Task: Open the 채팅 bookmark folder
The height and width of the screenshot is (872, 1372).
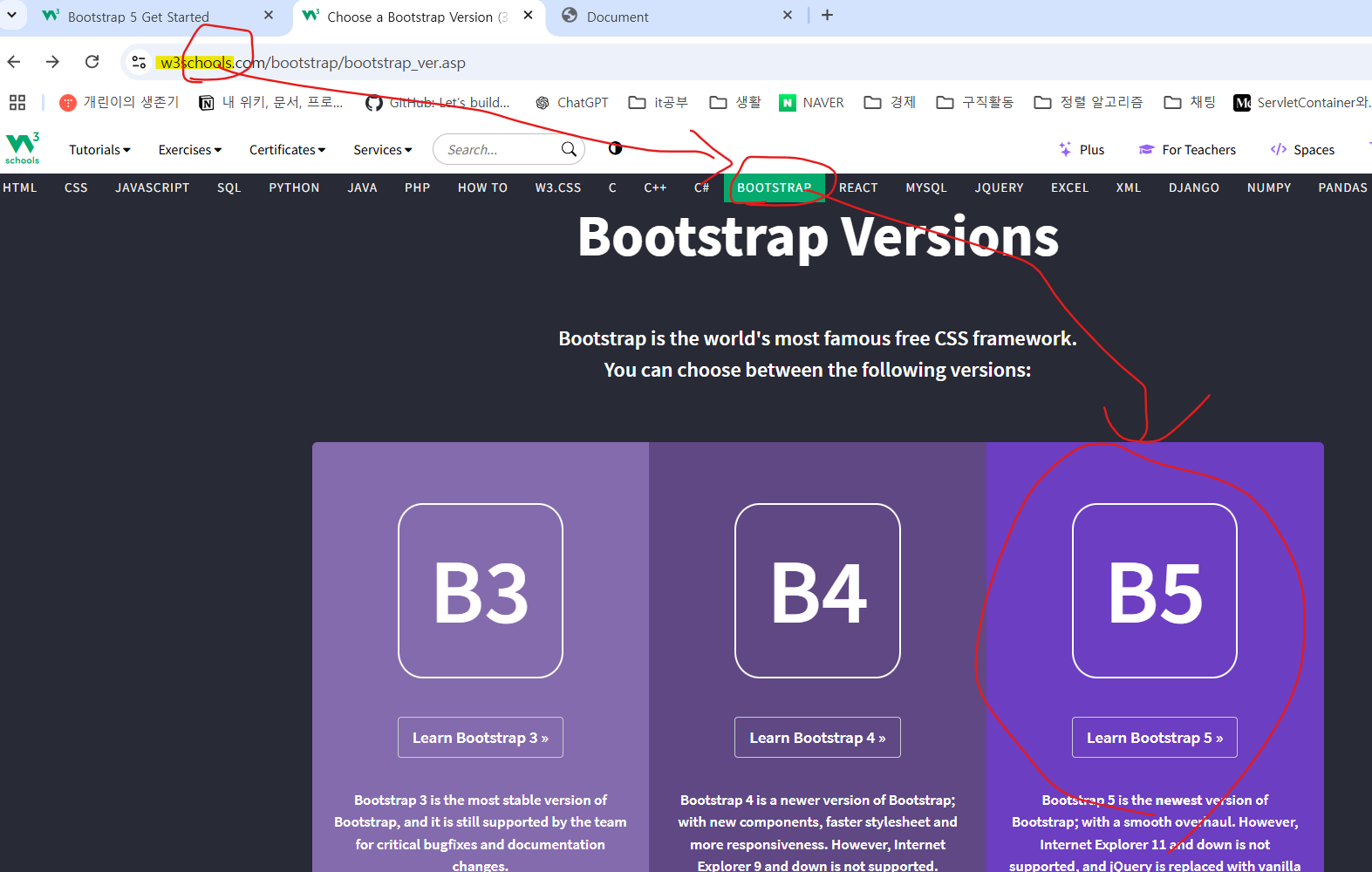Action: pyautogui.click(x=1190, y=102)
